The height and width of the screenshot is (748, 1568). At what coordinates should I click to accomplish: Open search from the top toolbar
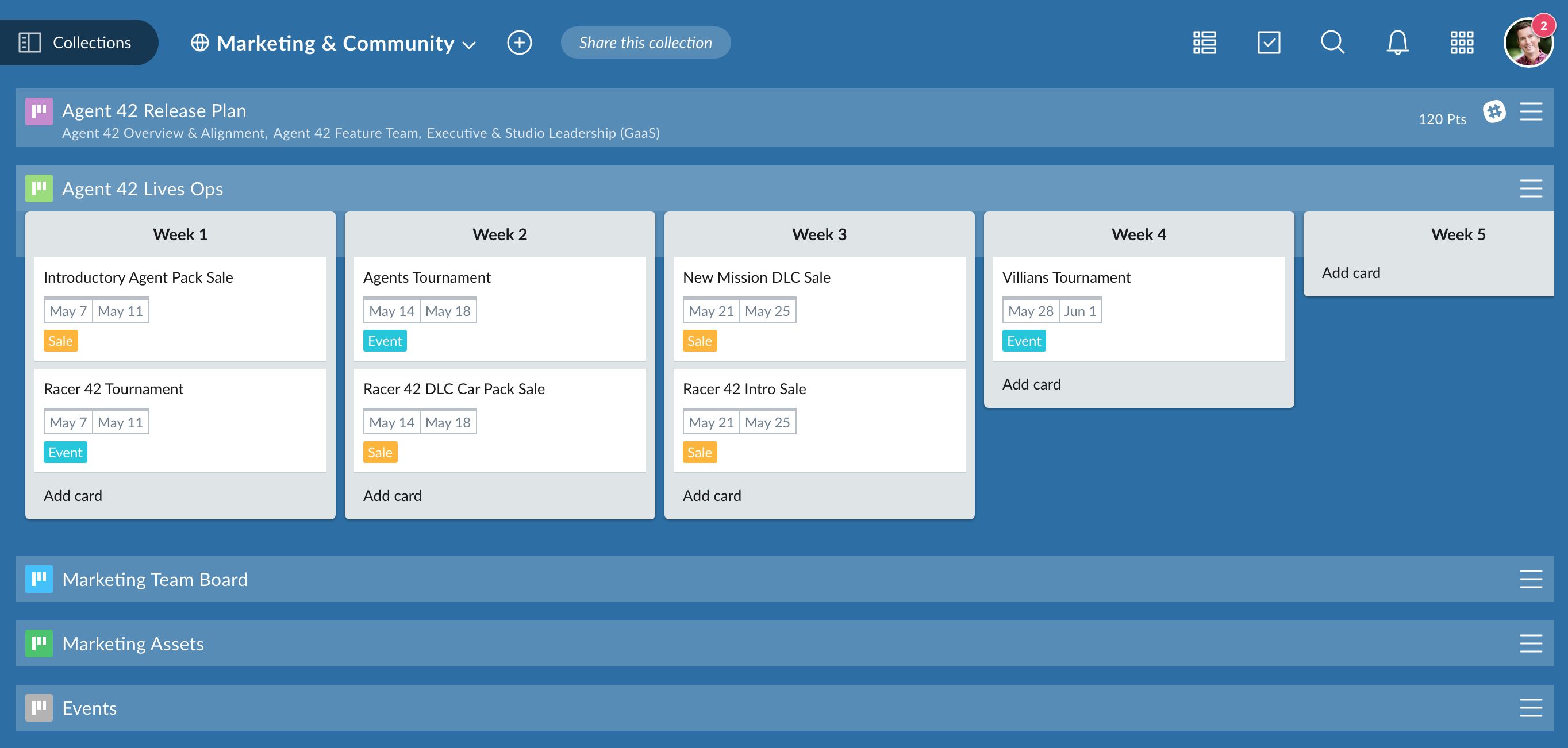pos(1332,42)
